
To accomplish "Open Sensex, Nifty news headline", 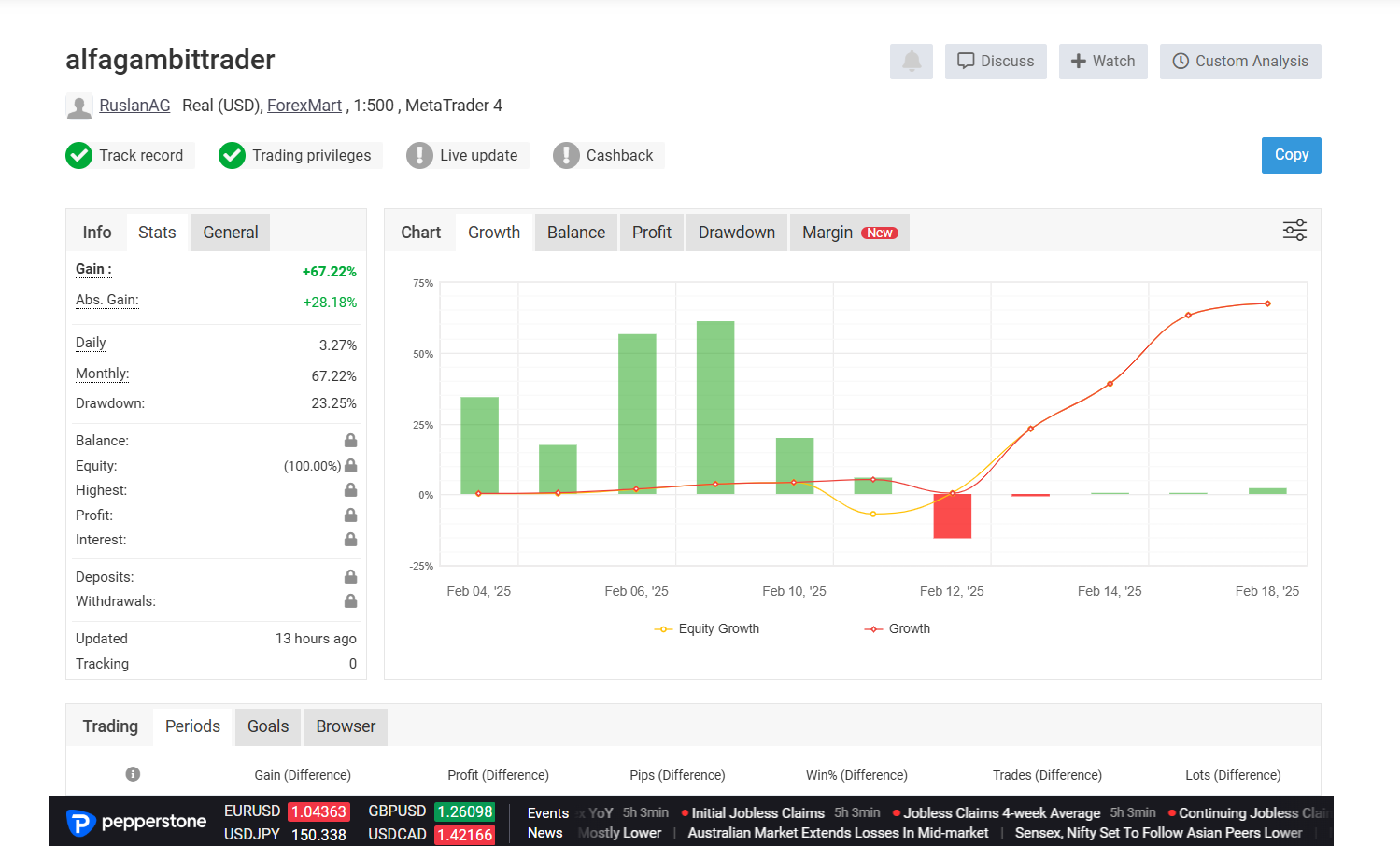I will [1158, 833].
